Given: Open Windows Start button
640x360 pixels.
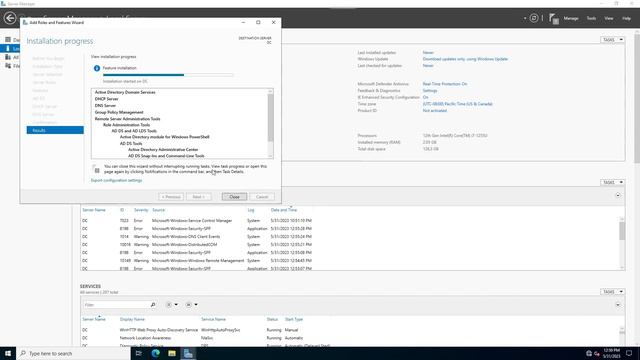Looking at the screenshot, I should point(8,353).
